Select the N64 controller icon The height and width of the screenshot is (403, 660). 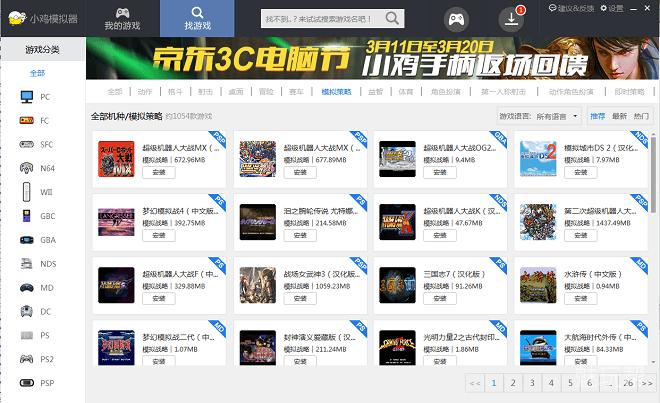click(27, 168)
